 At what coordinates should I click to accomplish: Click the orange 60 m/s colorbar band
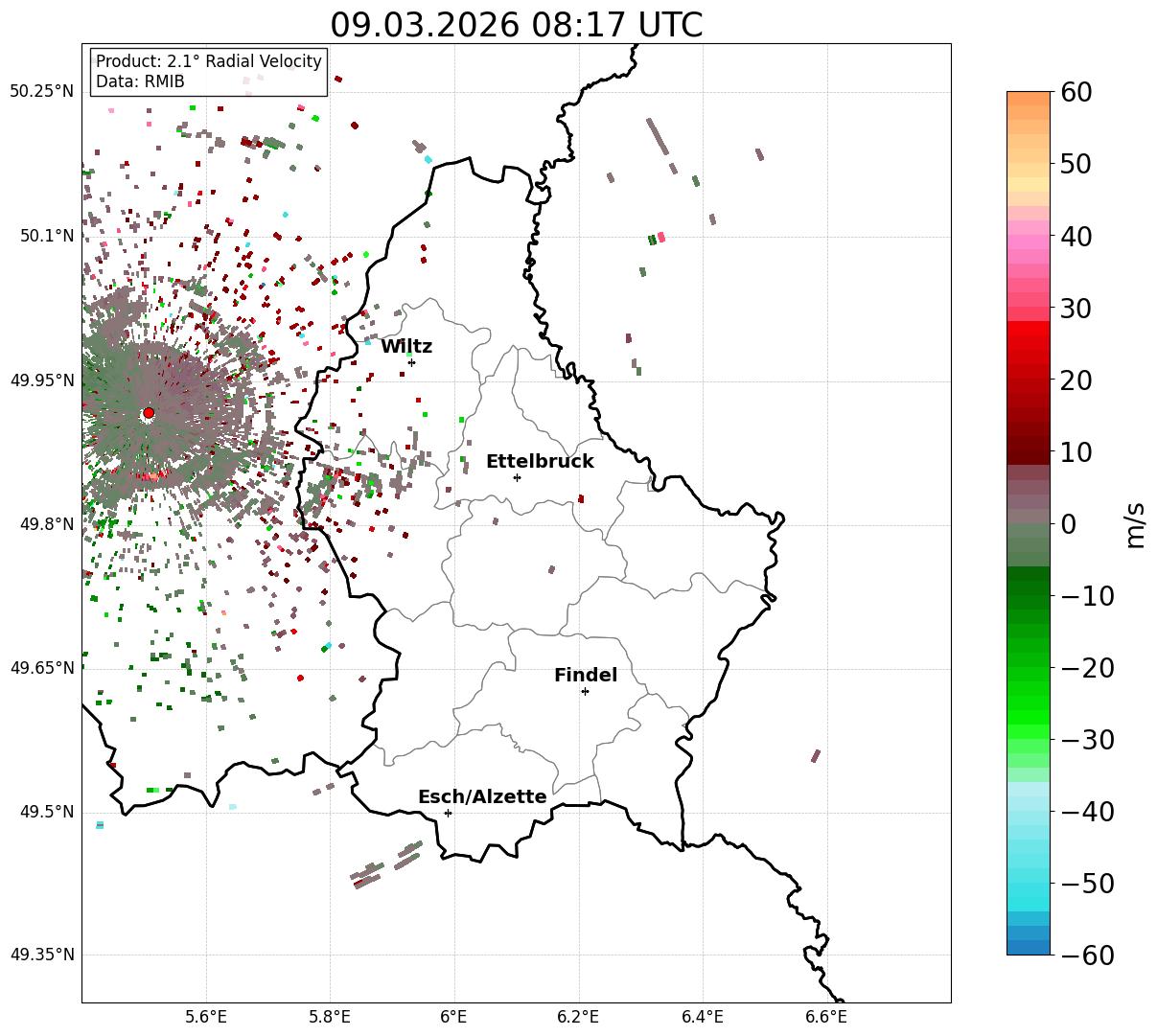click(1029, 99)
